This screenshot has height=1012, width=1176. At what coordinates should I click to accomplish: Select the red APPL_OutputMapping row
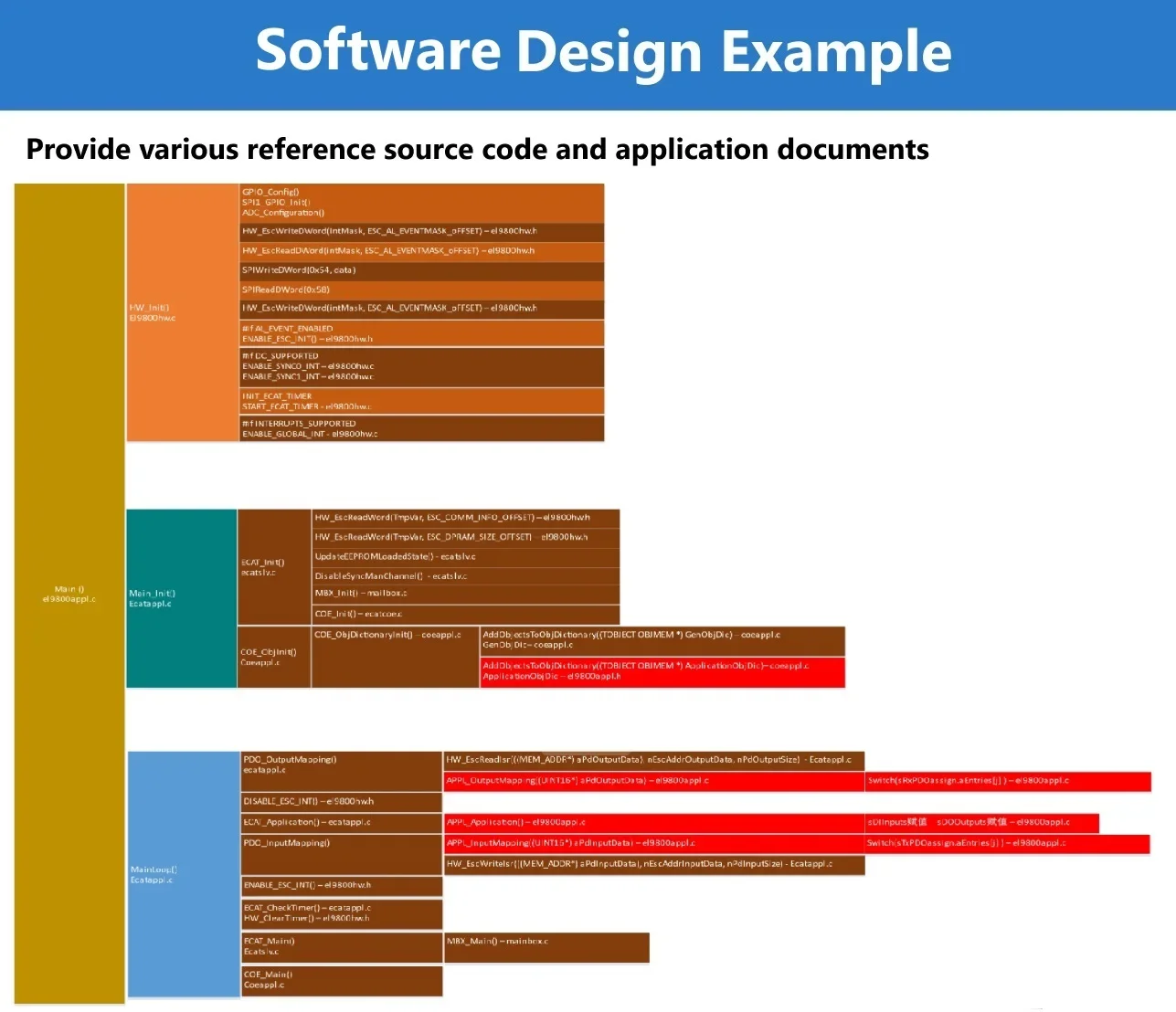[x=654, y=781]
